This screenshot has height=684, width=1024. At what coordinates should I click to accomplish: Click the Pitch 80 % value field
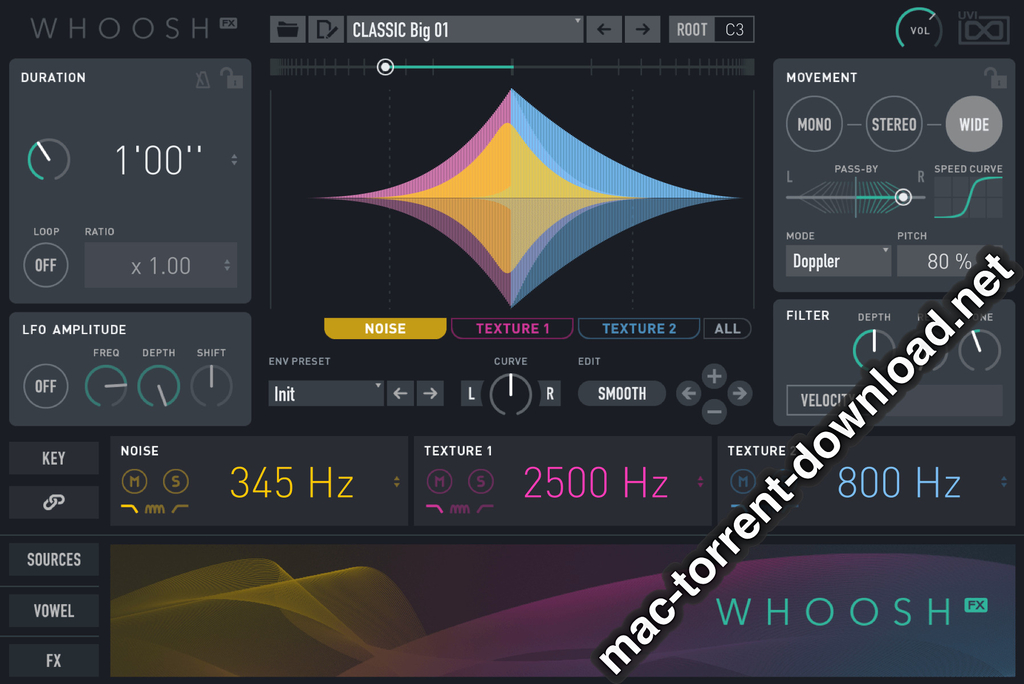(x=949, y=261)
